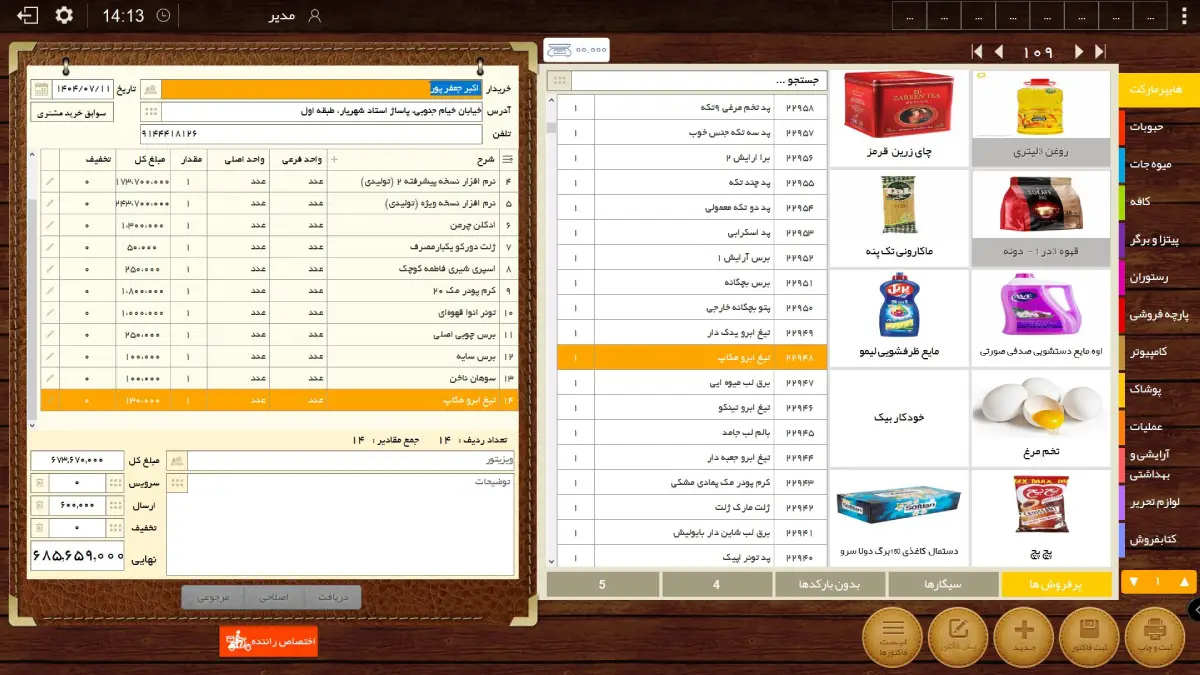Open the calendar icon beside the date field
Image resolution: width=1200 pixels, height=675 pixels.
pyautogui.click(x=40, y=89)
